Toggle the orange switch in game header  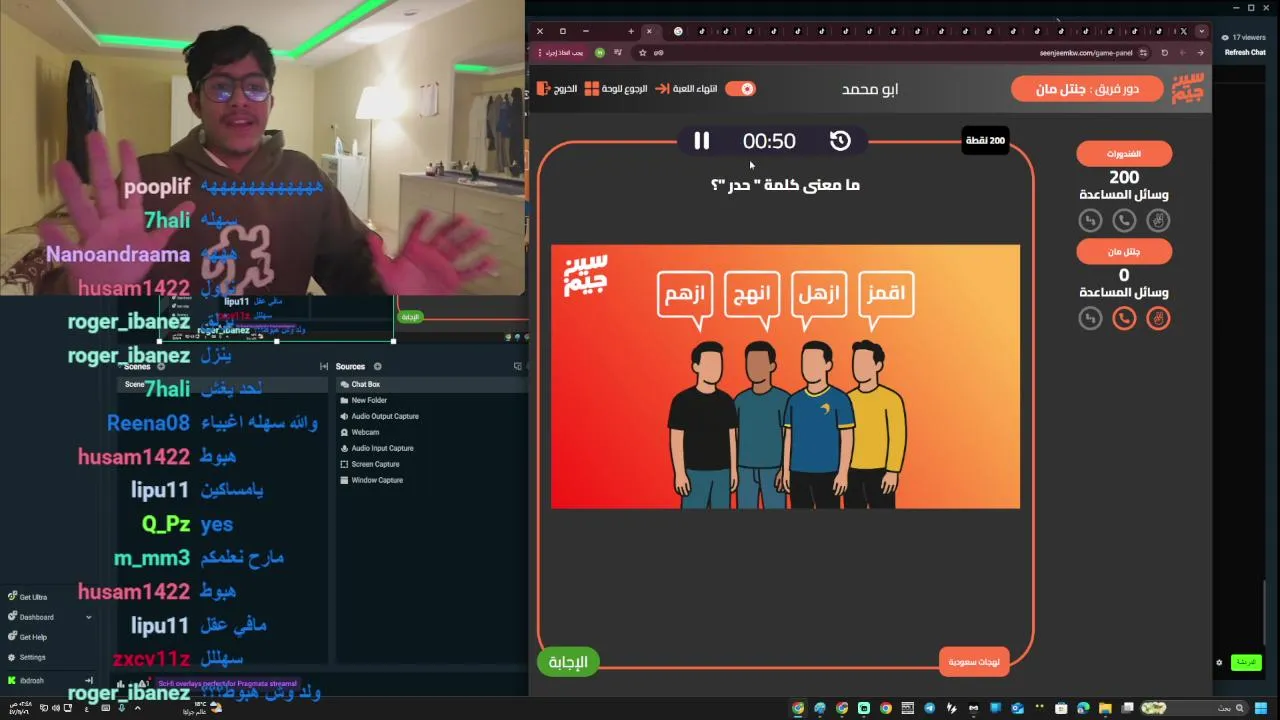point(740,89)
